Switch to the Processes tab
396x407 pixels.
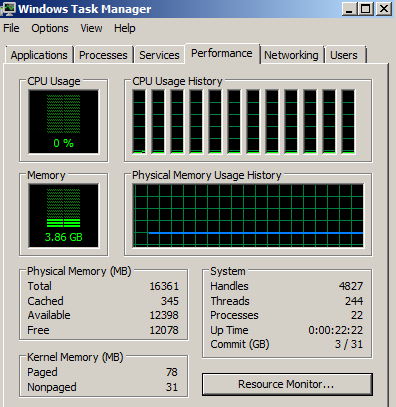coord(103,55)
